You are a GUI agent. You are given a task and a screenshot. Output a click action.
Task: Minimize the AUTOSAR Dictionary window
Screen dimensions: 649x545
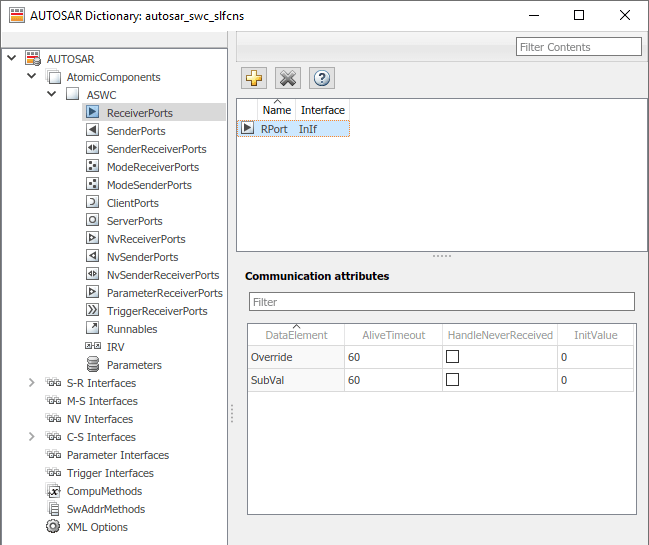coord(534,15)
